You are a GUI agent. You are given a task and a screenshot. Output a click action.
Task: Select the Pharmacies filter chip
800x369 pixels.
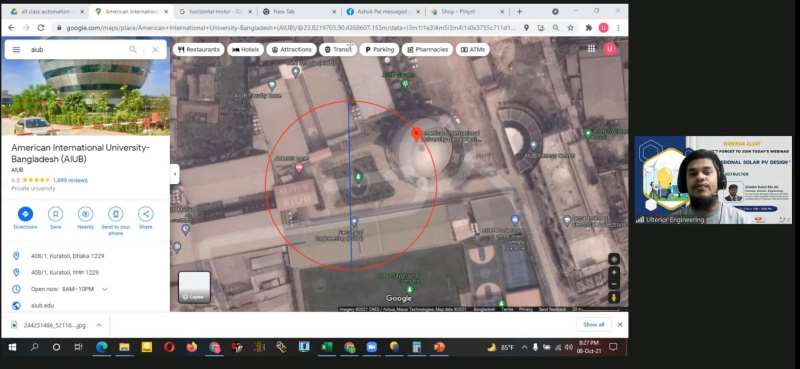pos(427,50)
